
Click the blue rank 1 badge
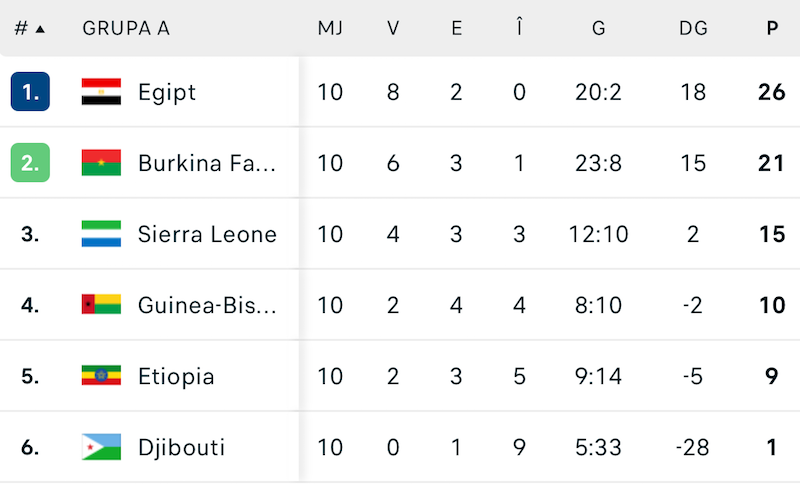[30, 92]
